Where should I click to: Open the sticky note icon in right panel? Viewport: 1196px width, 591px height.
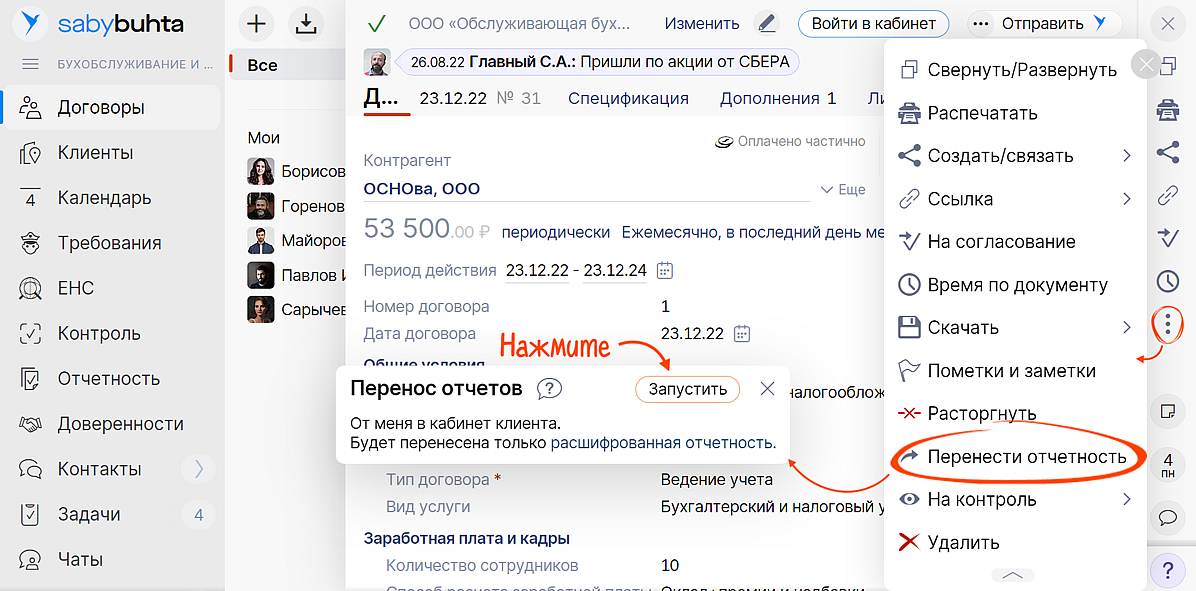1167,411
